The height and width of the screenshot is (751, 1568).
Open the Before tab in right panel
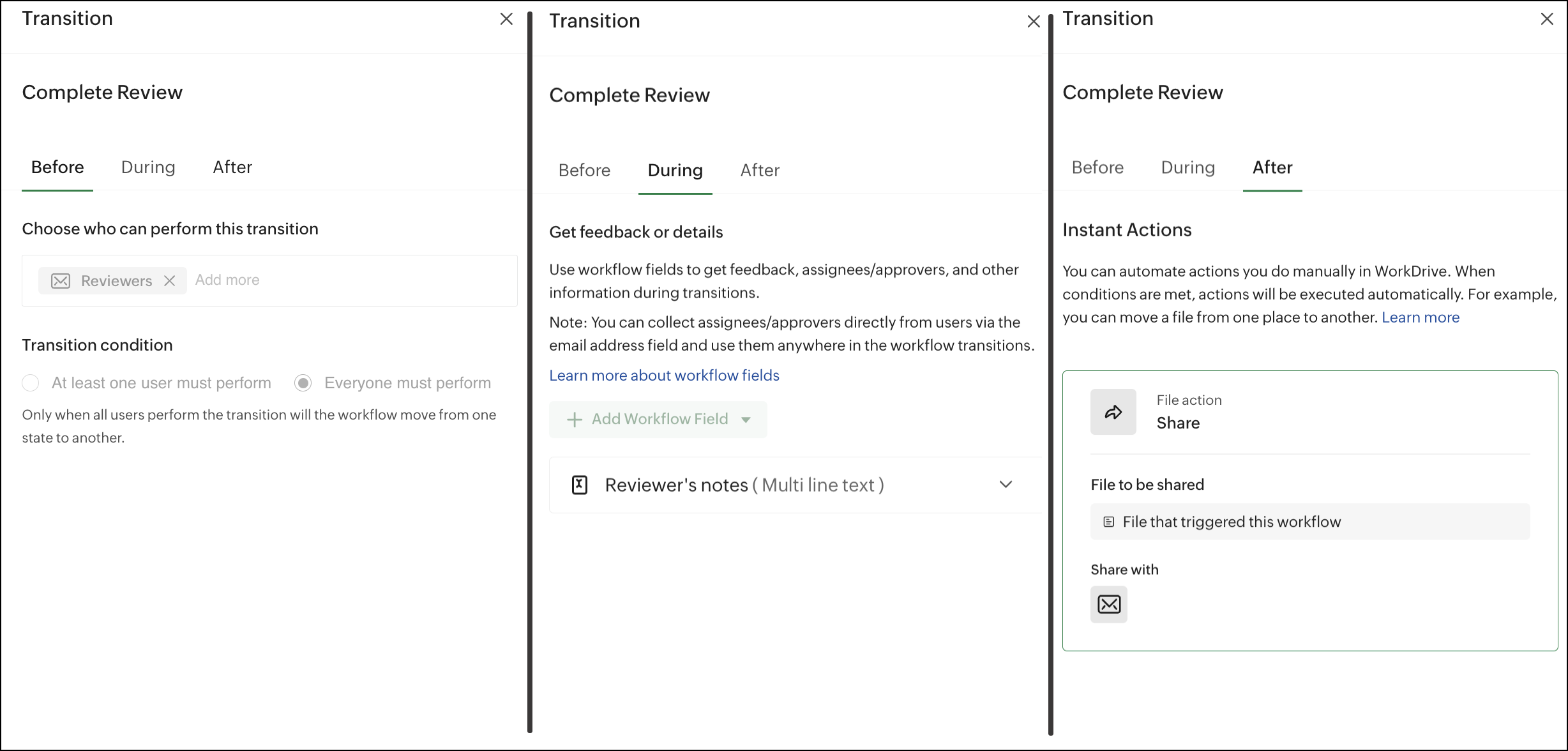pos(1097,167)
